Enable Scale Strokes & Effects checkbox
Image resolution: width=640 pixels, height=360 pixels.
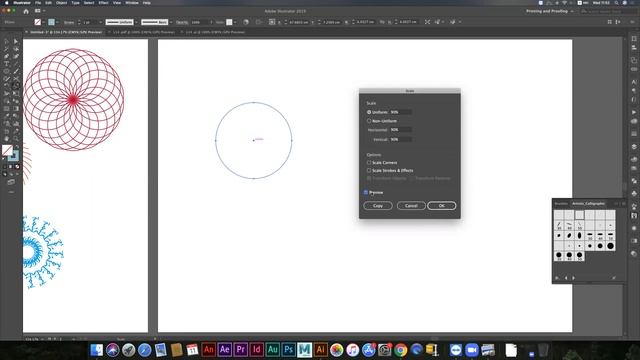pos(369,170)
